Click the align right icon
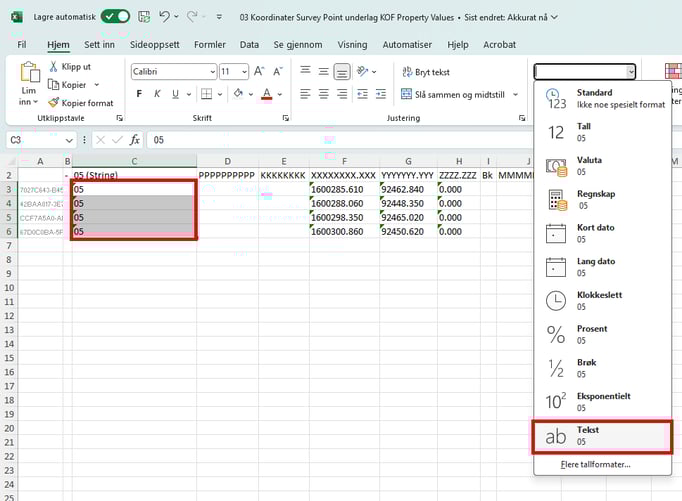 [x=342, y=94]
